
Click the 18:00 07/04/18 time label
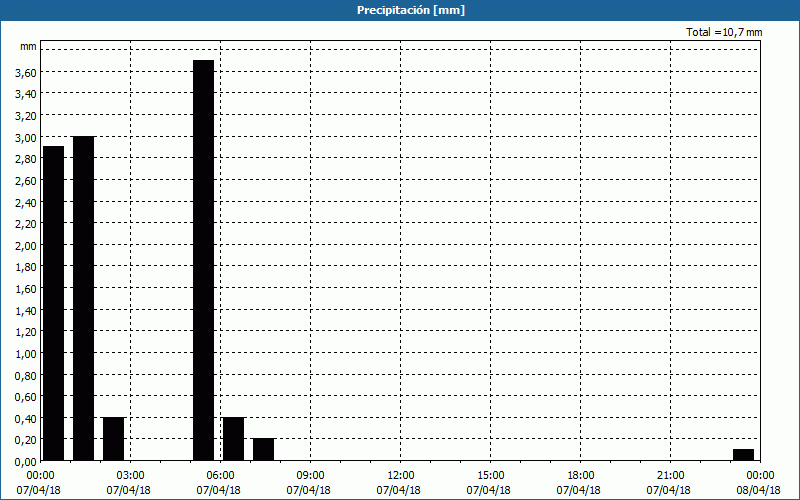[x=579, y=483]
